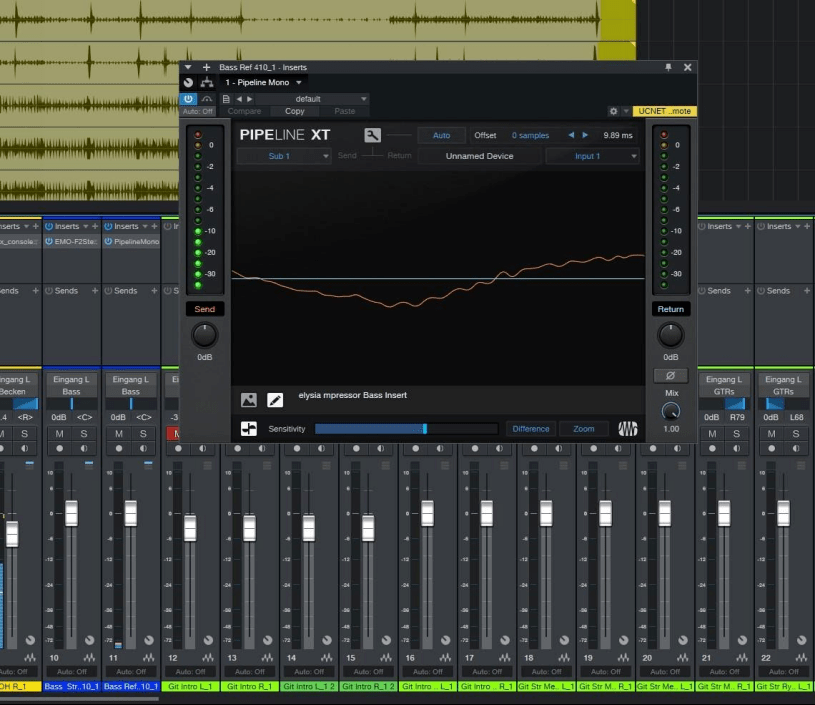815x705 pixels.
Task: Toggle the EMO-F2Ste insert power button
Action: pos(49,241)
